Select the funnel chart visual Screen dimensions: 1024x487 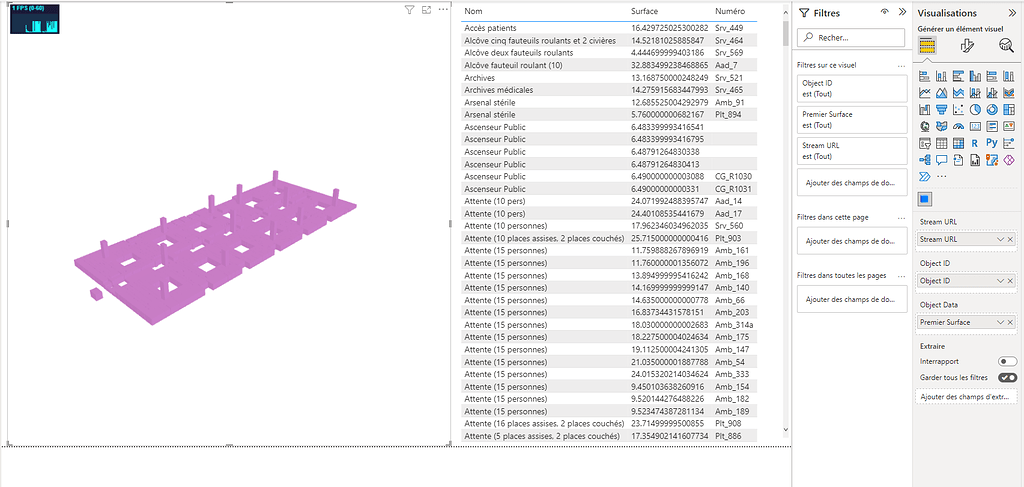[941, 110]
